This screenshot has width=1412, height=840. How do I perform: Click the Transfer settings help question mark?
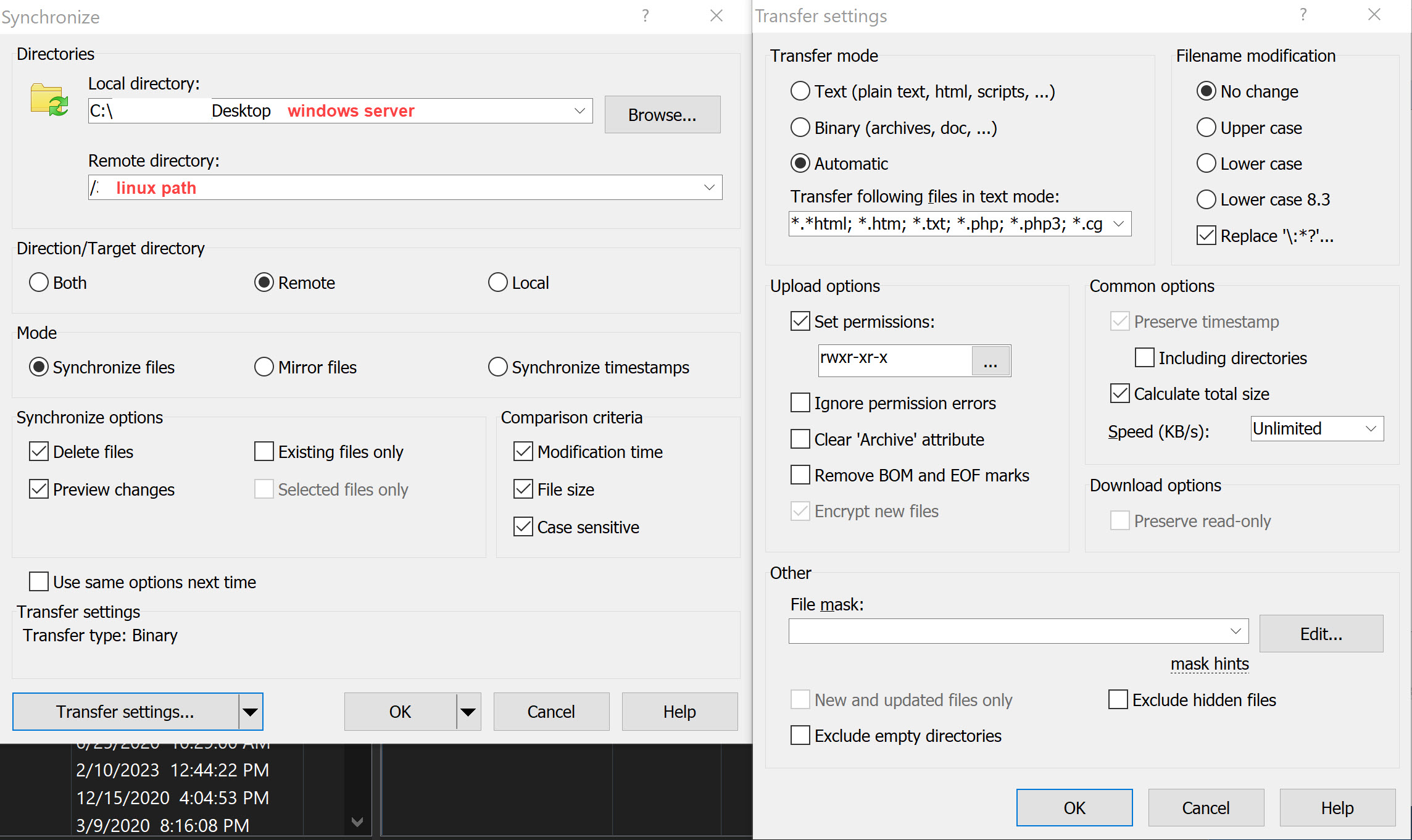[x=1303, y=14]
